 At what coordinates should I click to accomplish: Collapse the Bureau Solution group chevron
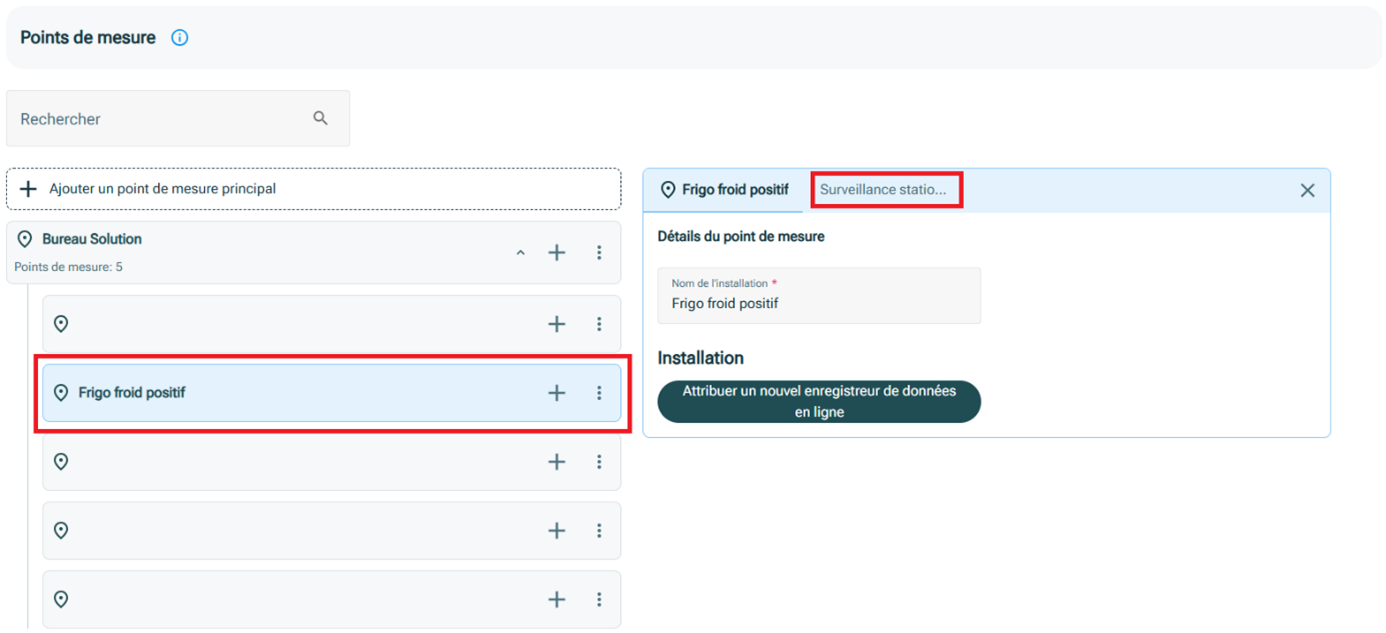point(520,253)
